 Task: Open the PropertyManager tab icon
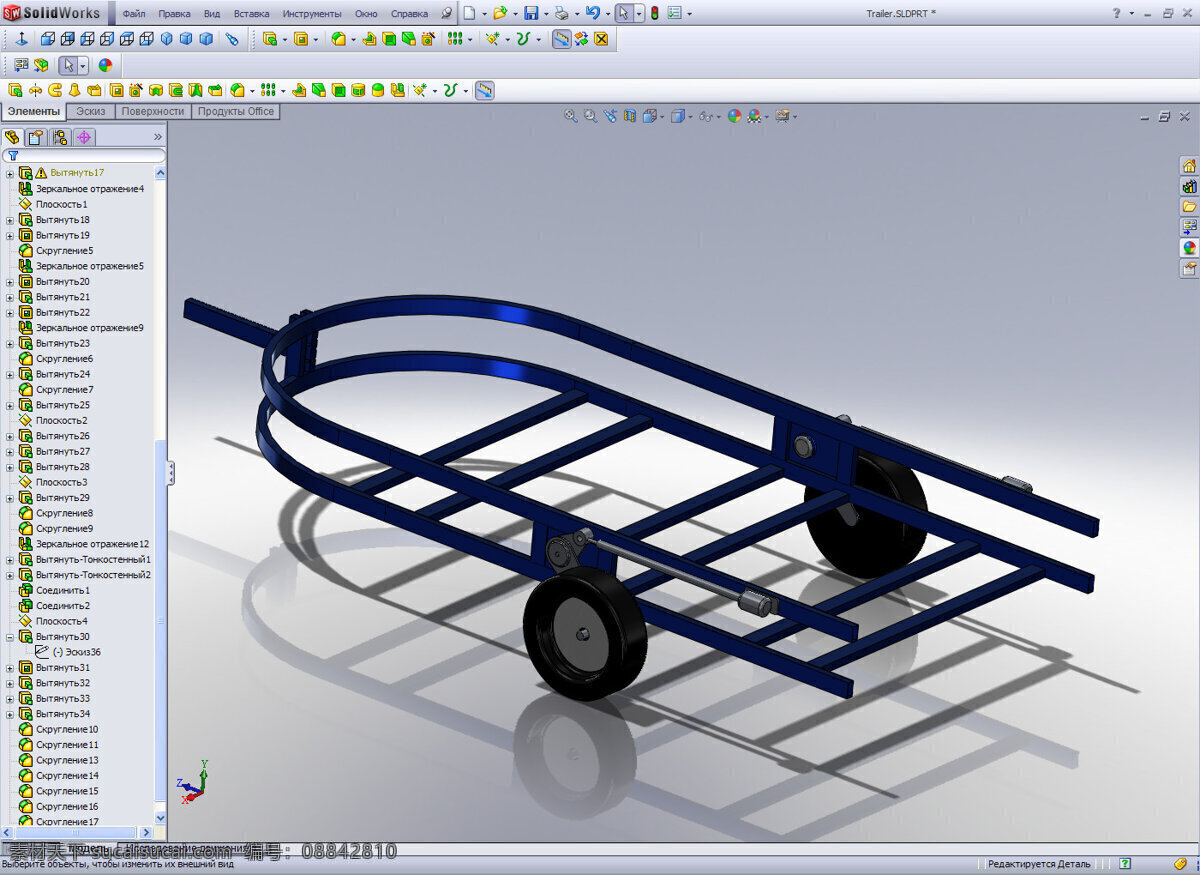(x=36, y=137)
